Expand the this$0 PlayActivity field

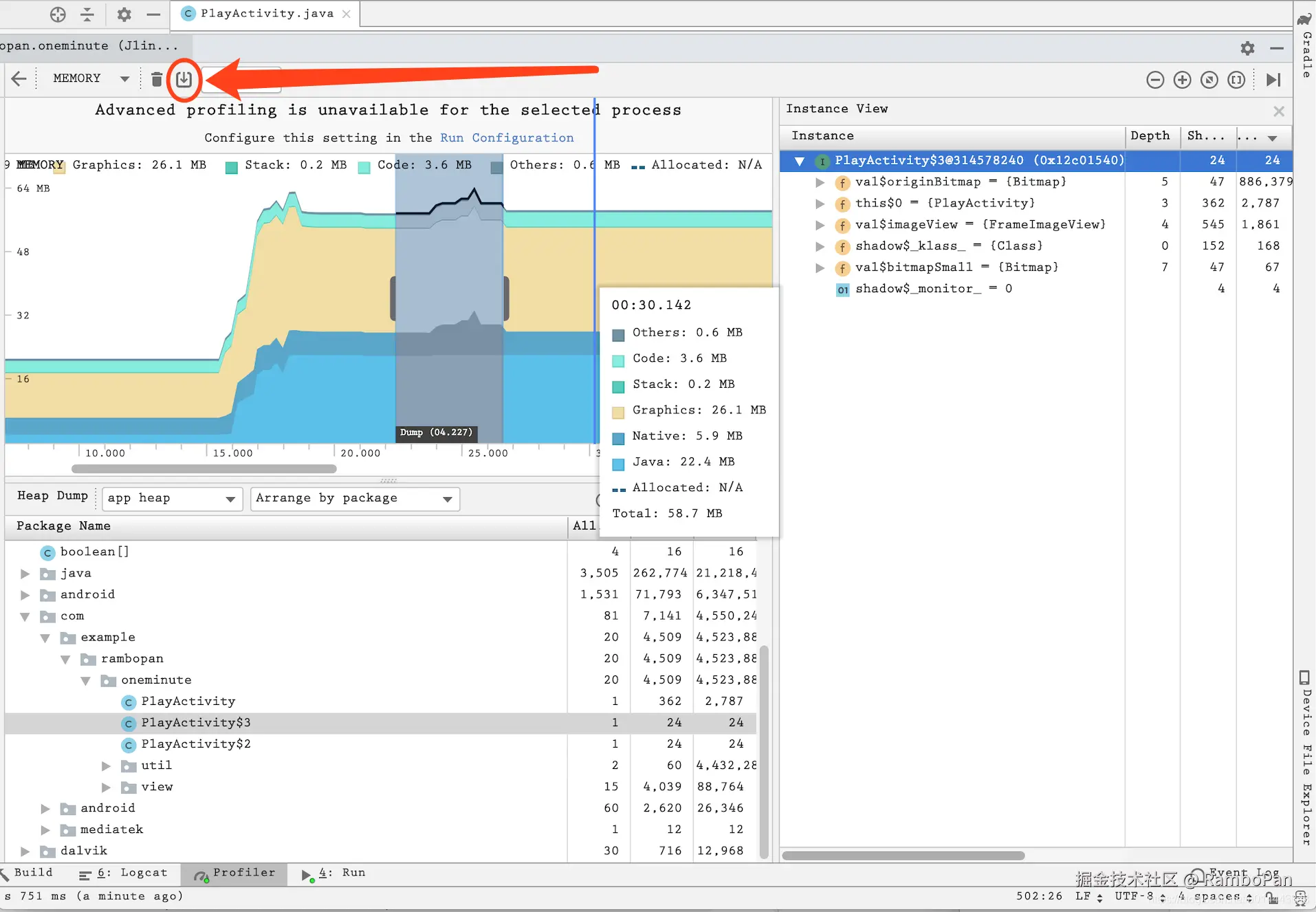click(x=820, y=204)
